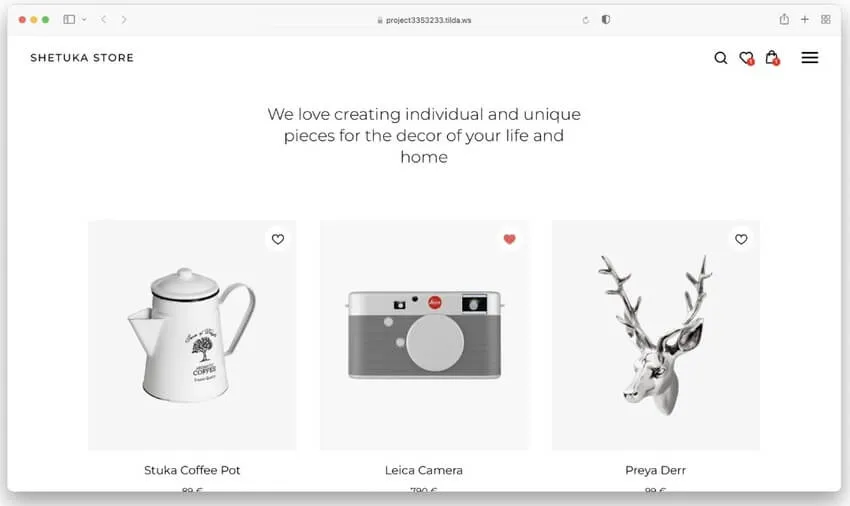Open the Safari share icon
Image resolution: width=850 pixels, height=506 pixels.
784,19
